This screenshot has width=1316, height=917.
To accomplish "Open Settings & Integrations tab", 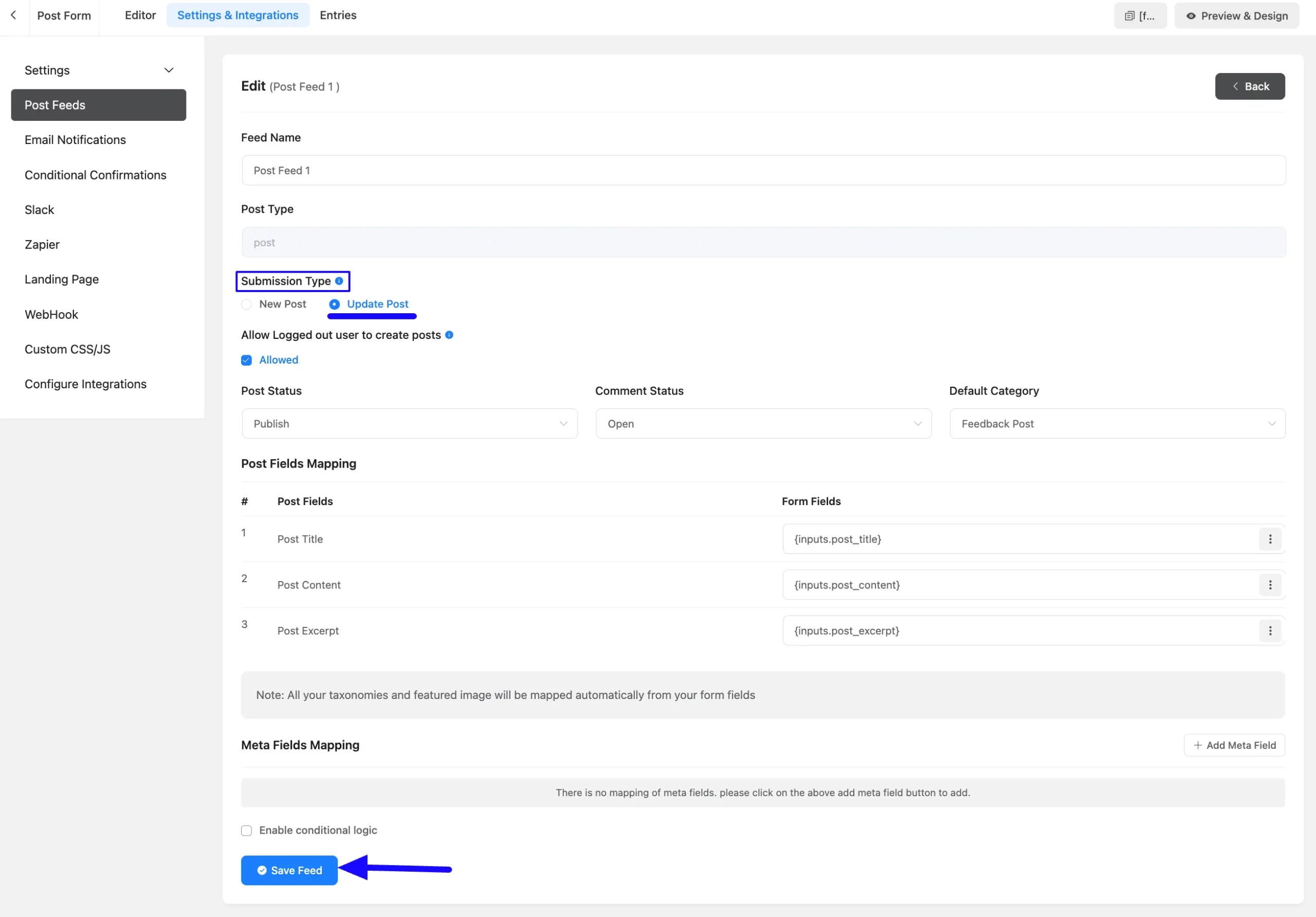I will tap(238, 15).
